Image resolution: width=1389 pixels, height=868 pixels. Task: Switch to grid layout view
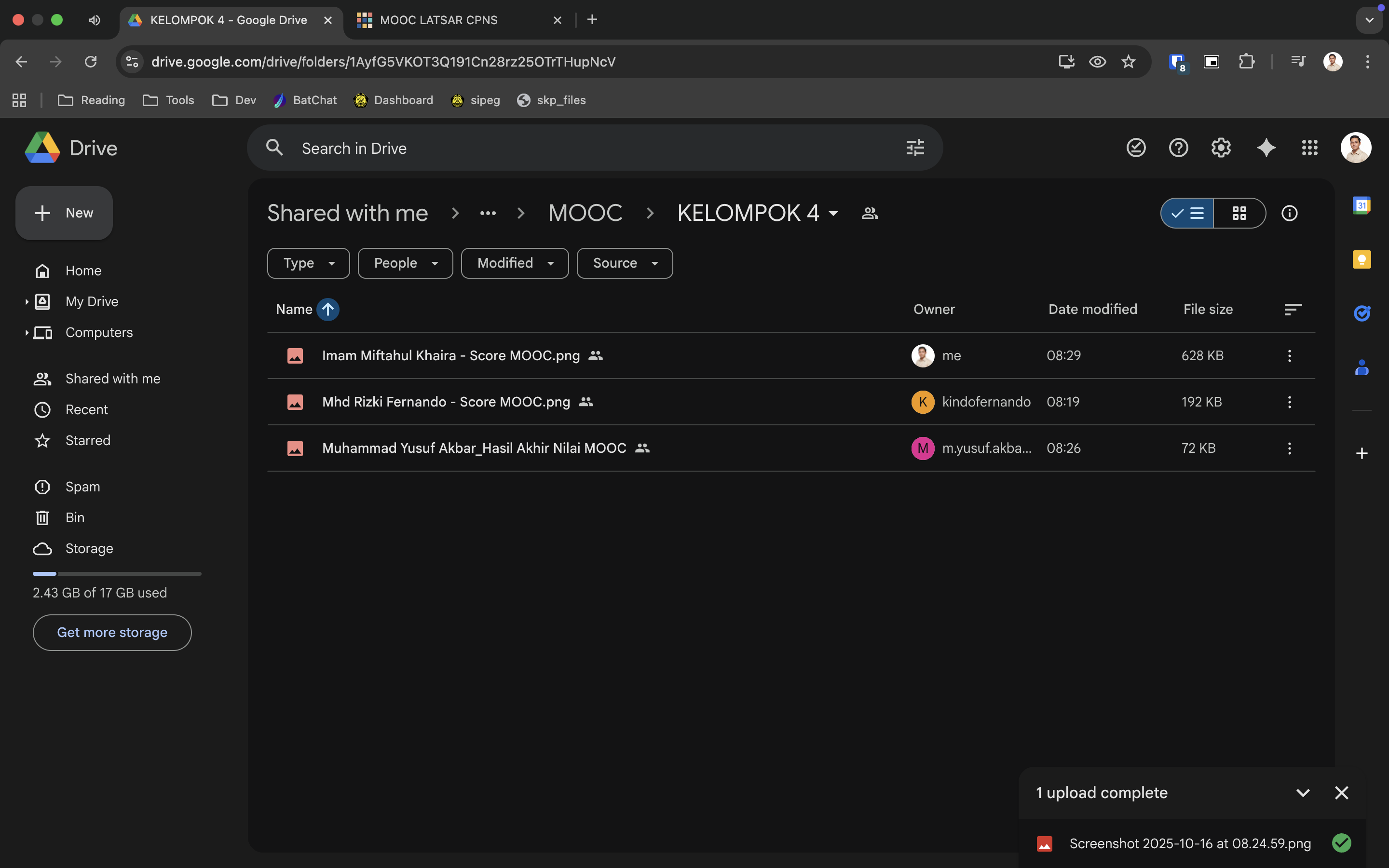pyautogui.click(x=1239, y=214)
